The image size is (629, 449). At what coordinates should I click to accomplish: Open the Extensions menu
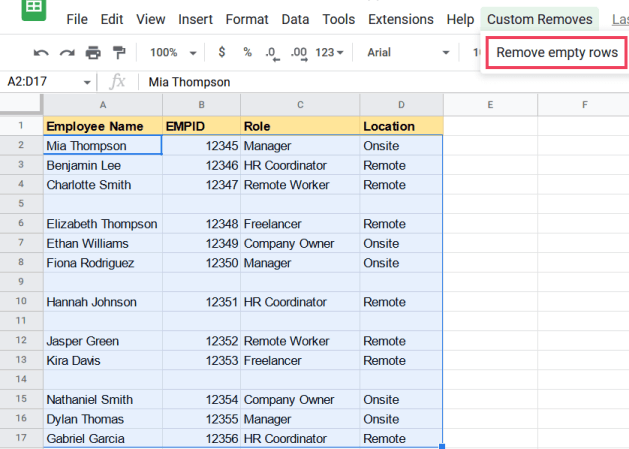[x=401, y=19]
